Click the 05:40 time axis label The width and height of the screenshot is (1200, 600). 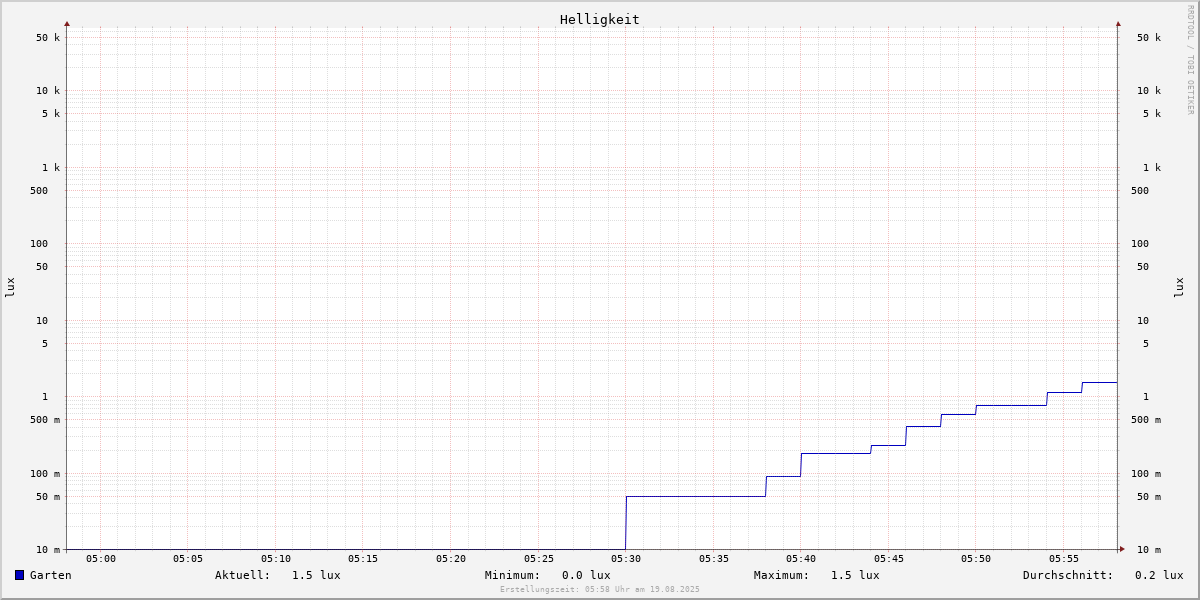801,559
